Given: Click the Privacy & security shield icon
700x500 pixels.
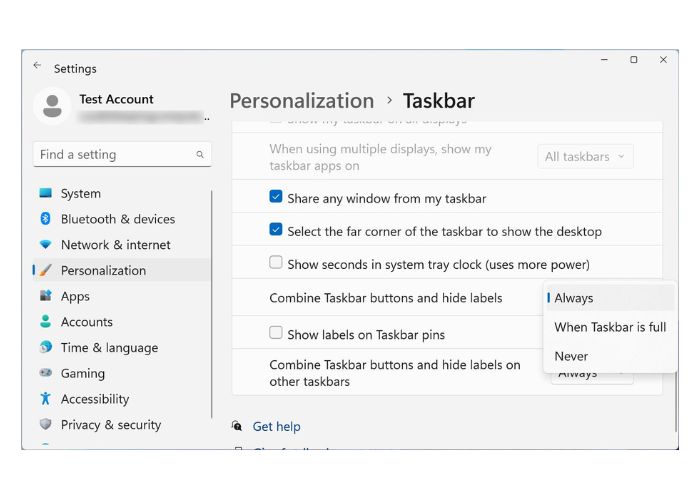Looking at the screenshot, I should point(45,425).
